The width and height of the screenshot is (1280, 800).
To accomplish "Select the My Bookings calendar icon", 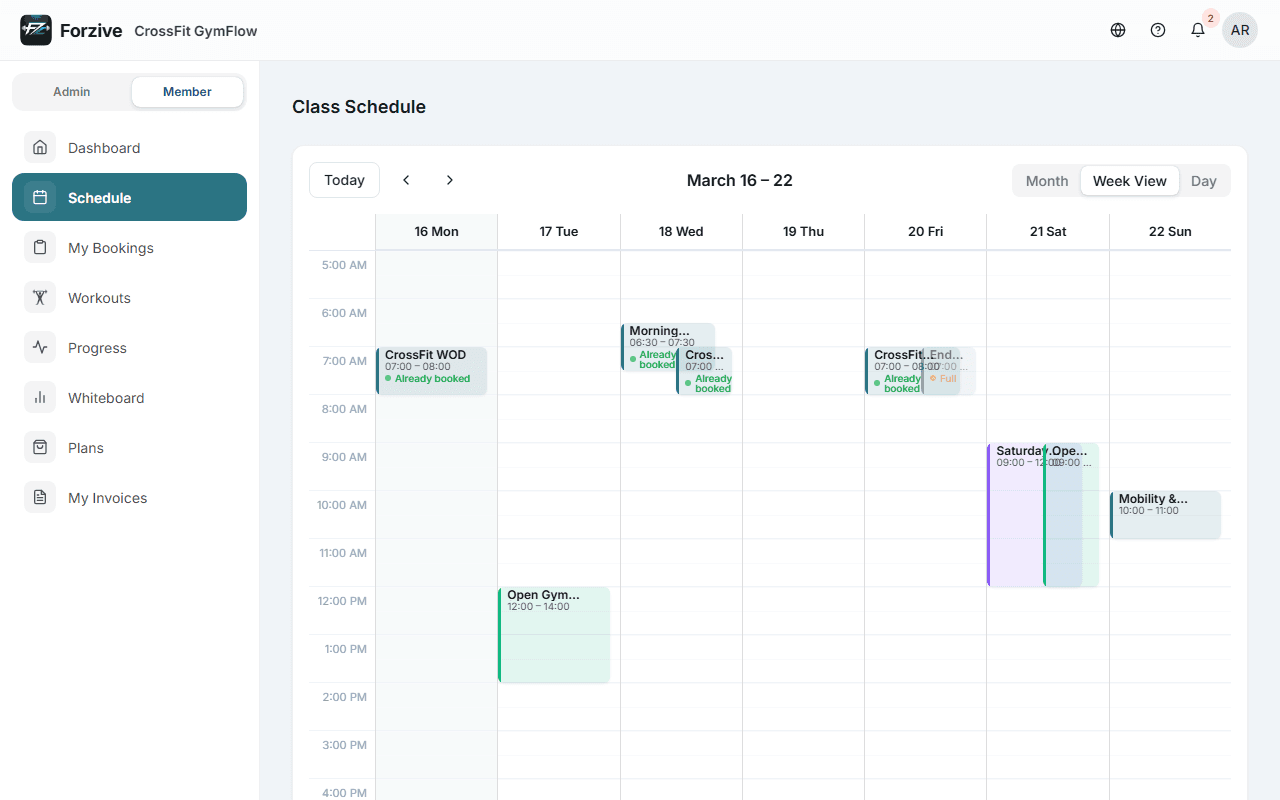I will point(40,247).
